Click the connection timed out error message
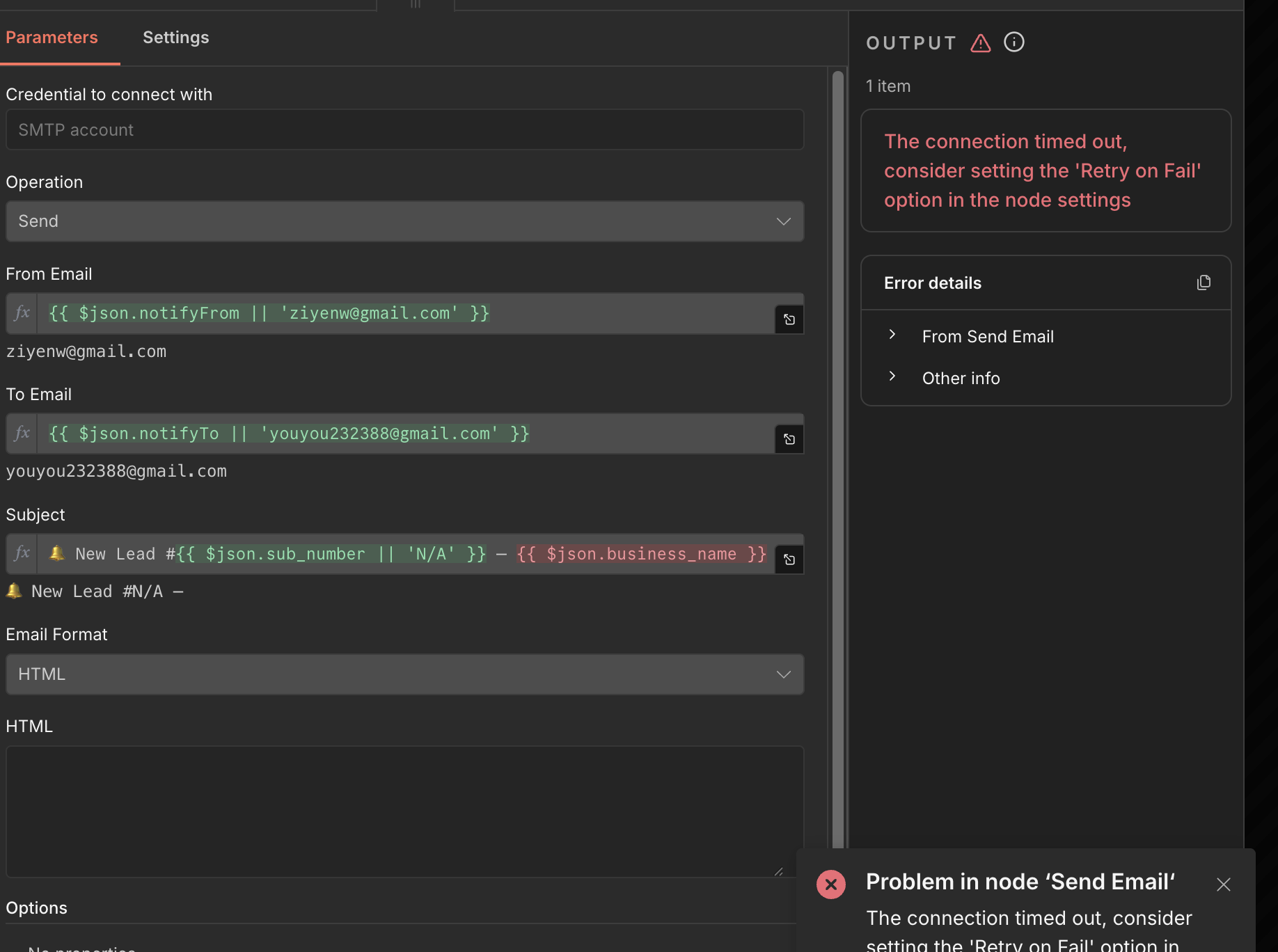The height and width of the screenshot is (952, 1278). coord(1042,170)
